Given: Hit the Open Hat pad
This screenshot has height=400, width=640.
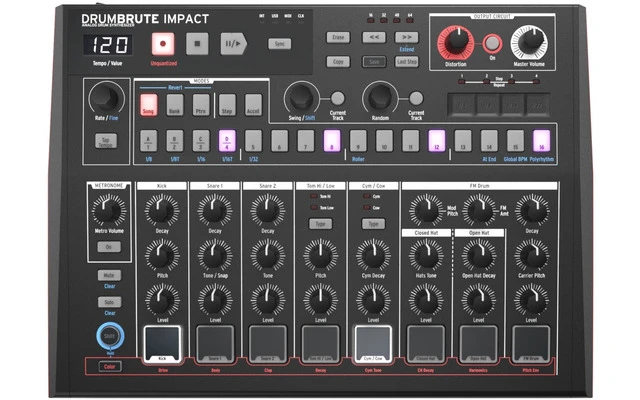Looking at the screenshot, I should [478, 344].
